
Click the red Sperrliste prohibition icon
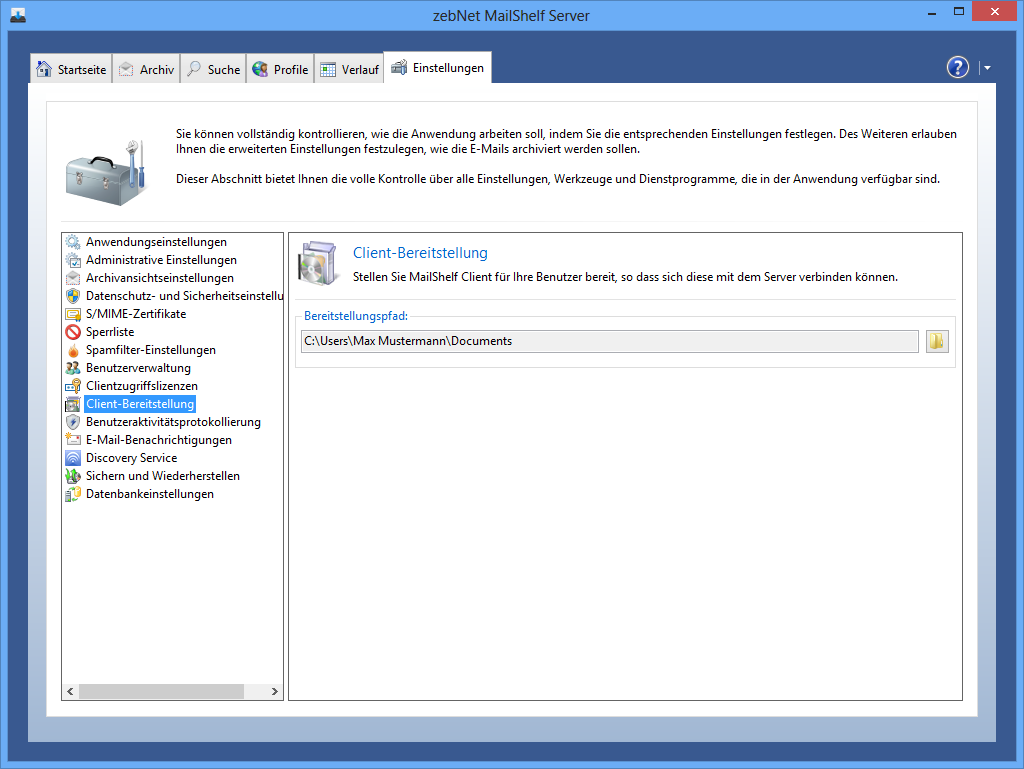click(73, 332)
